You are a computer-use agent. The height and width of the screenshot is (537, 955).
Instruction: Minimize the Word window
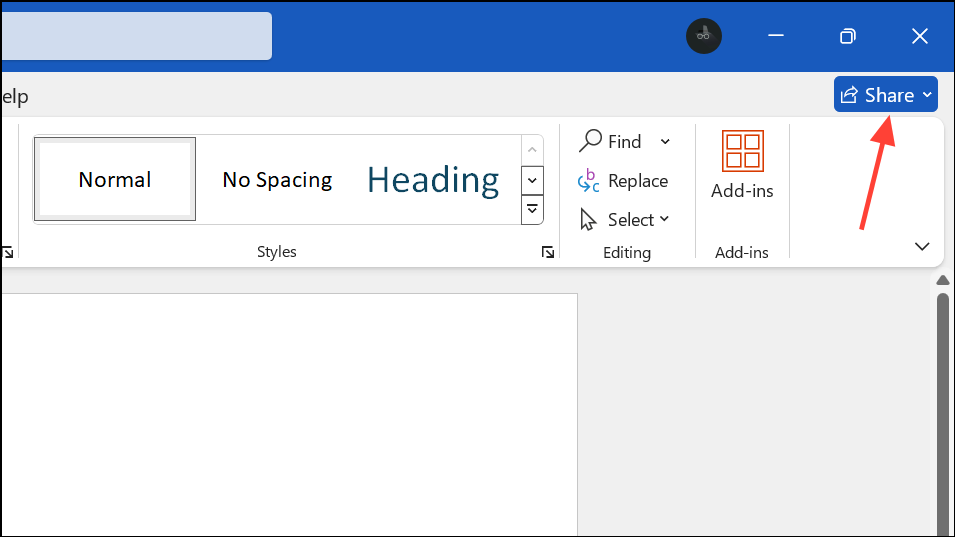point(775,36)
